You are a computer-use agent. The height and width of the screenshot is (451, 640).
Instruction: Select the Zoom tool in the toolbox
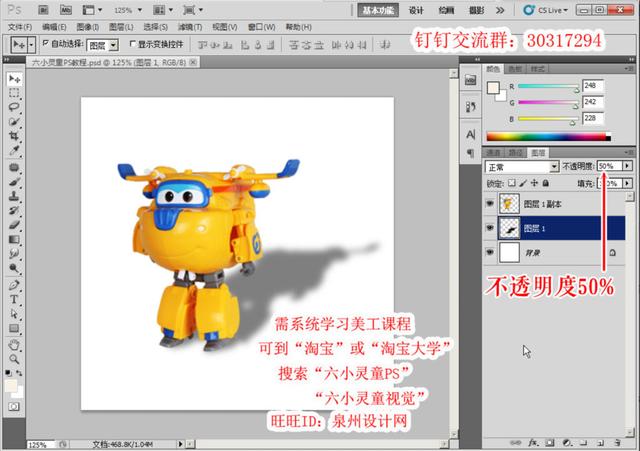point(14,359)
